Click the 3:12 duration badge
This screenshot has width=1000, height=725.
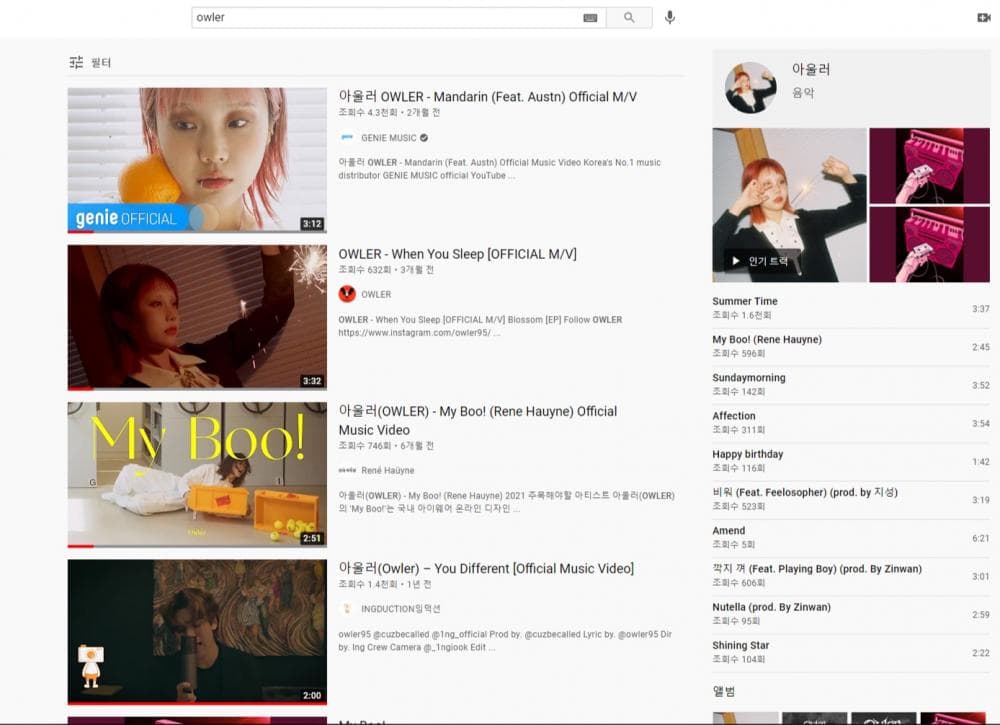[x=312, y=224]
